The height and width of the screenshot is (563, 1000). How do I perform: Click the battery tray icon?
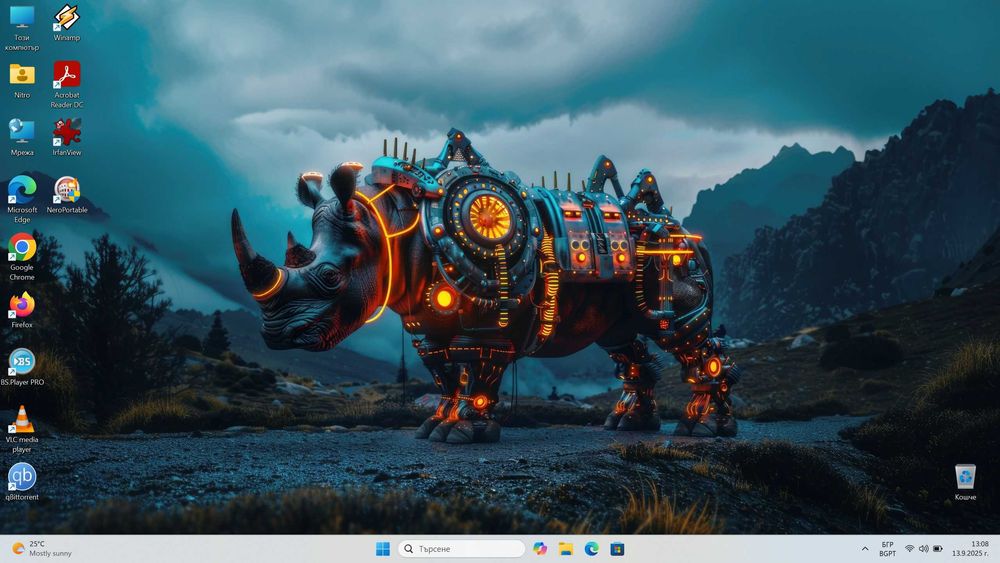tap(938, 549)
